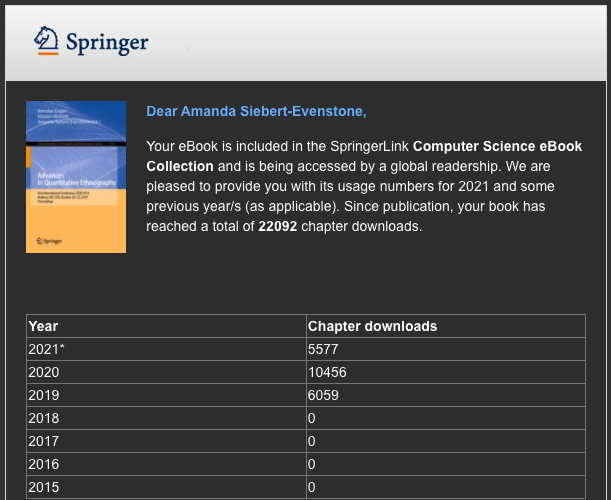
Task: Click the small Springer logo on book cover
Action: [x=47, y=240]
